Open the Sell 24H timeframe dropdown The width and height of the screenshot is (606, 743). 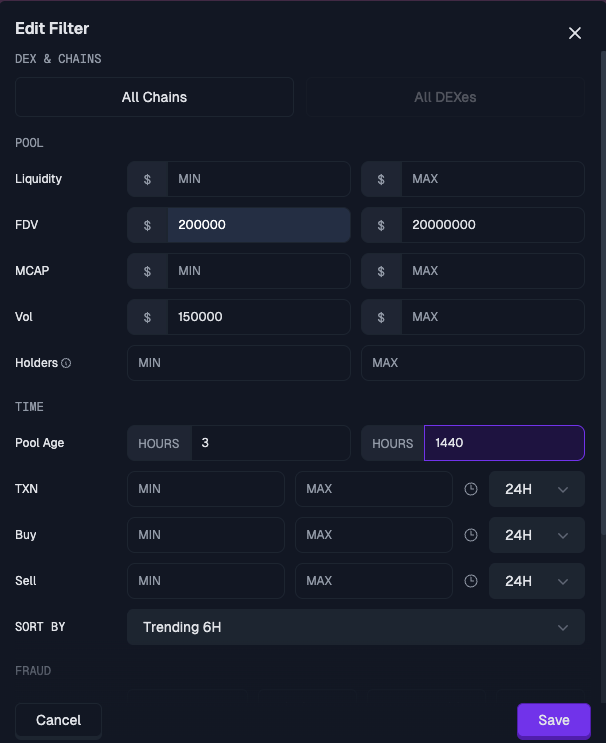point(537,581)
